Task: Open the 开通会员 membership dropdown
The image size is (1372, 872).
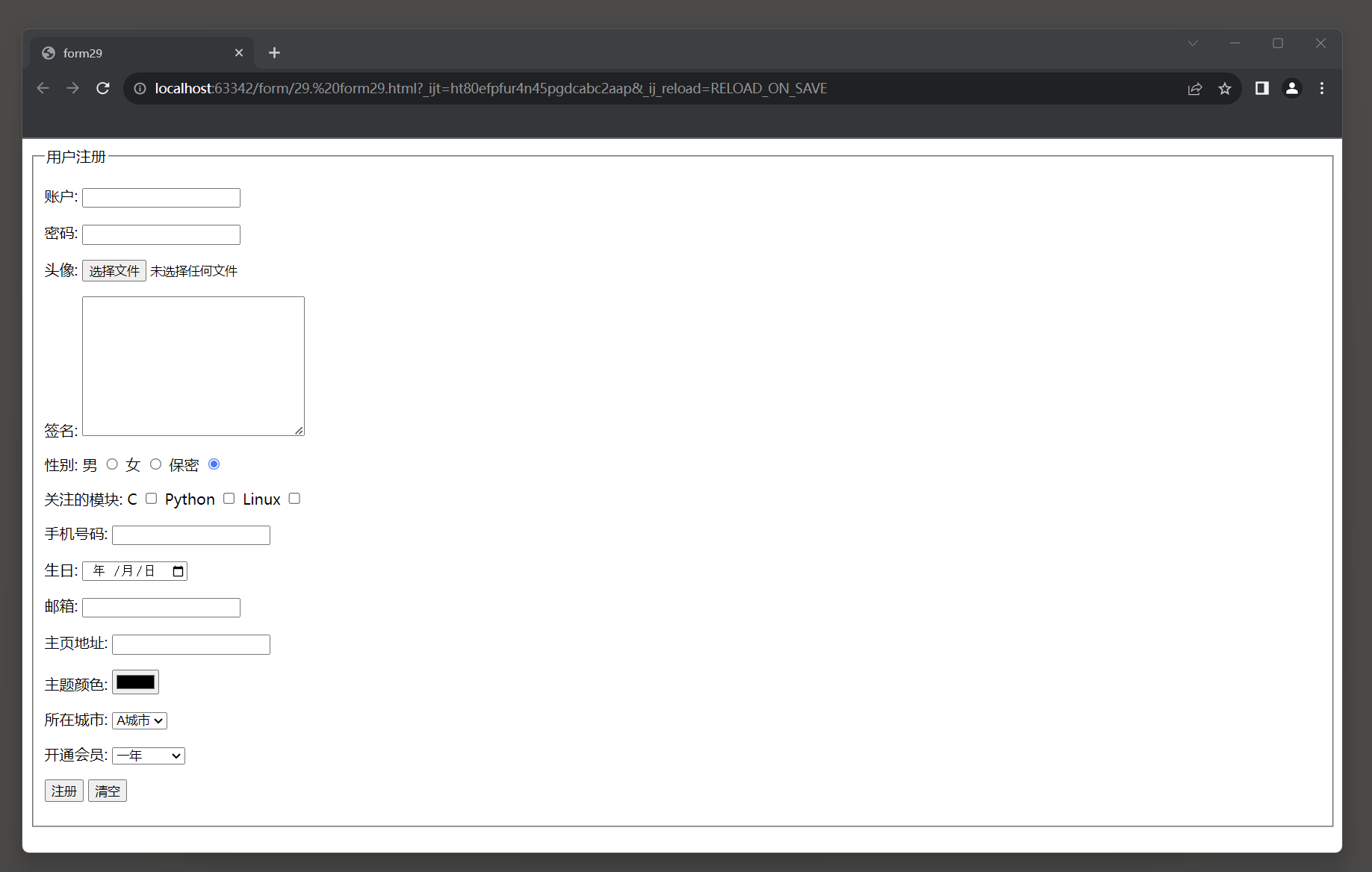Action: [x=149, y=756]
